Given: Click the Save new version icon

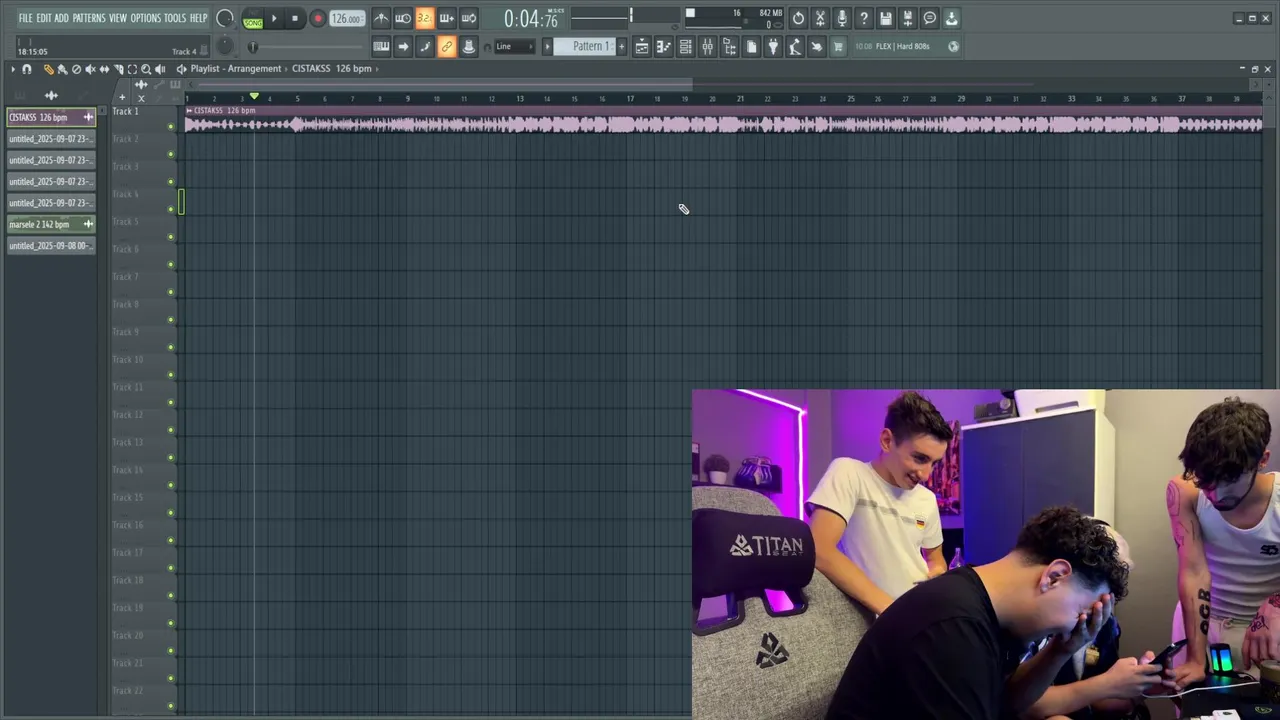Looking at the screenshot, I should [x=908, y=18].
